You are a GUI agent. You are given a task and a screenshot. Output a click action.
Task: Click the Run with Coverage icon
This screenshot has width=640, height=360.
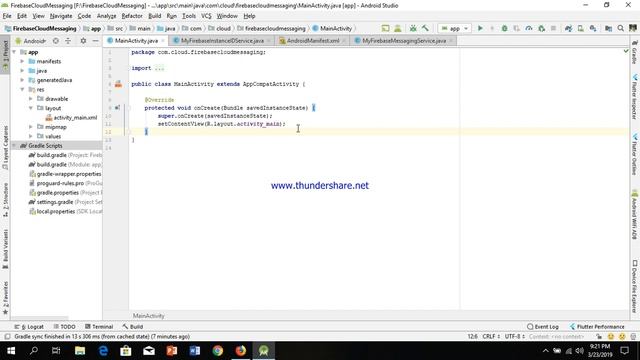(x=517, y=29)
